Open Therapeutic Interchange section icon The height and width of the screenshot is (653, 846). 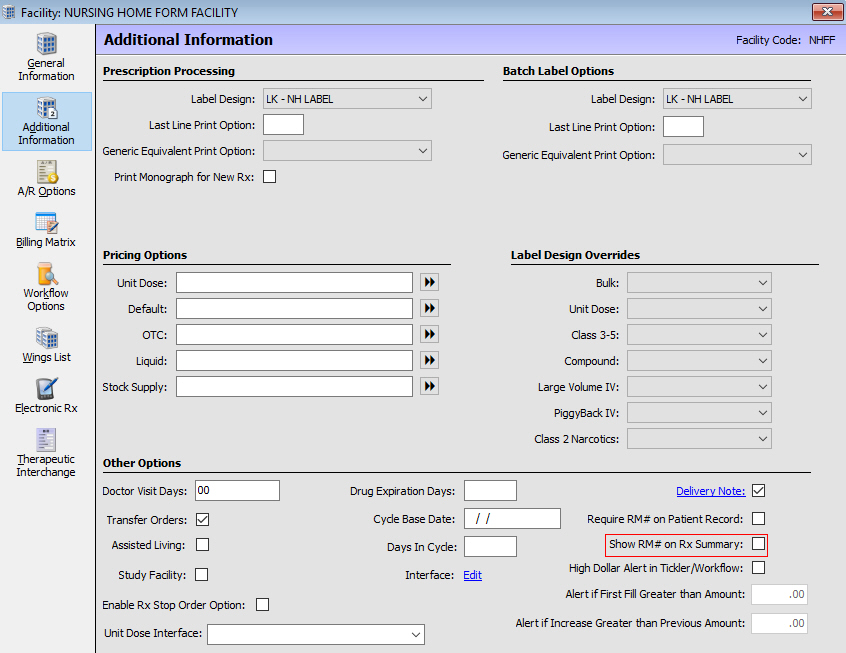tap(46, 440)
